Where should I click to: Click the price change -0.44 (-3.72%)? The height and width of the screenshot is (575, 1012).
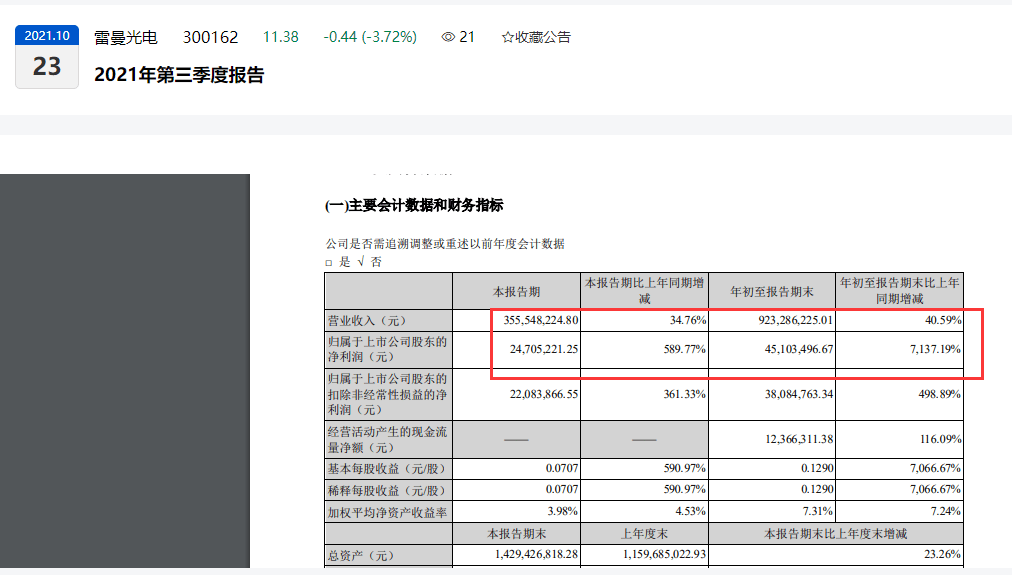pos(369,37)
